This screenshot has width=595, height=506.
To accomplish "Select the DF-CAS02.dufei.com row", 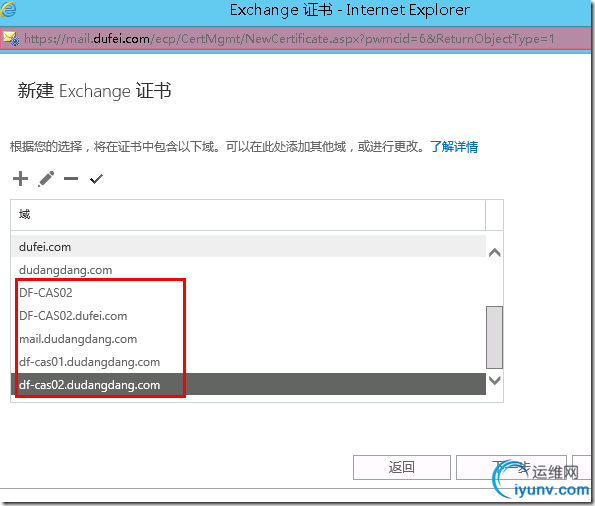I will click(x=248, y=316).
